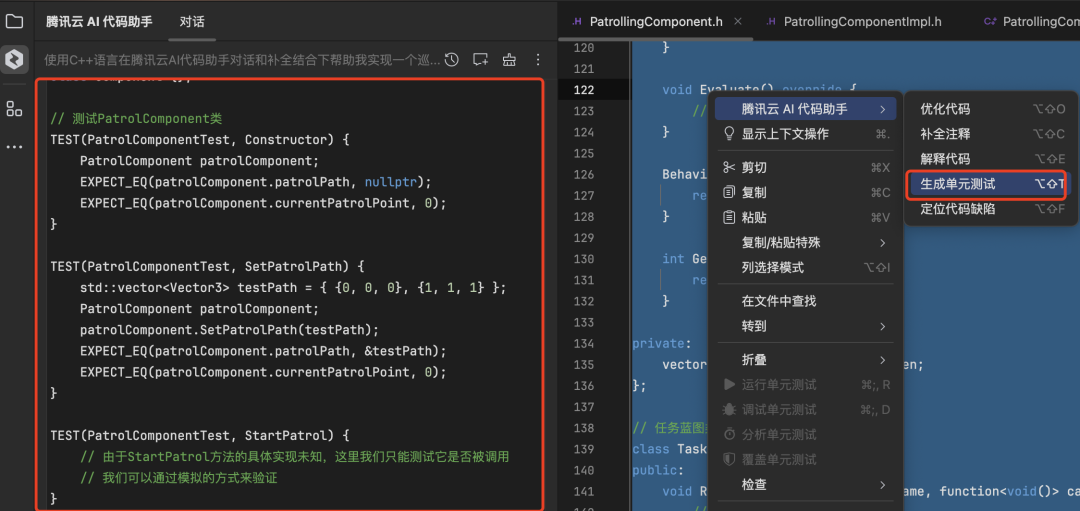Clear conversation broom icon
This screenshot has height=511, width=1080.
pos(509,60)
